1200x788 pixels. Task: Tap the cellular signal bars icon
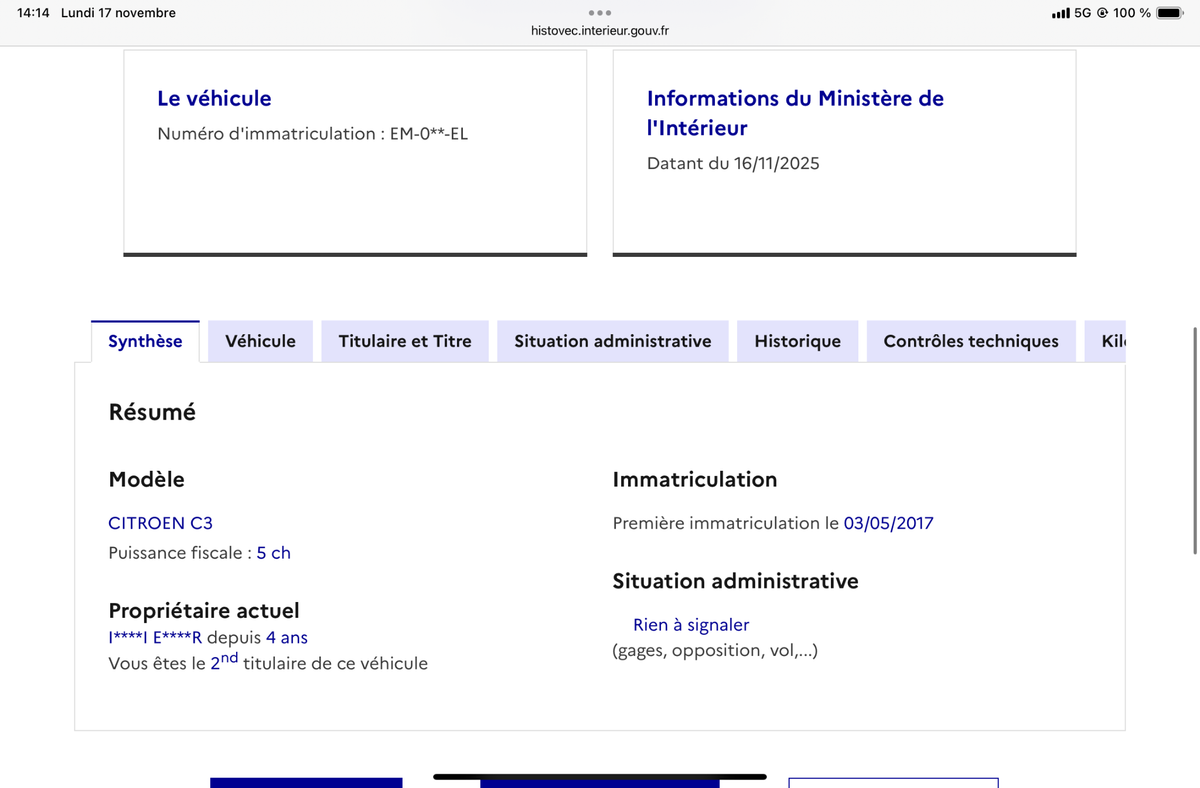tap(1060, 13)
